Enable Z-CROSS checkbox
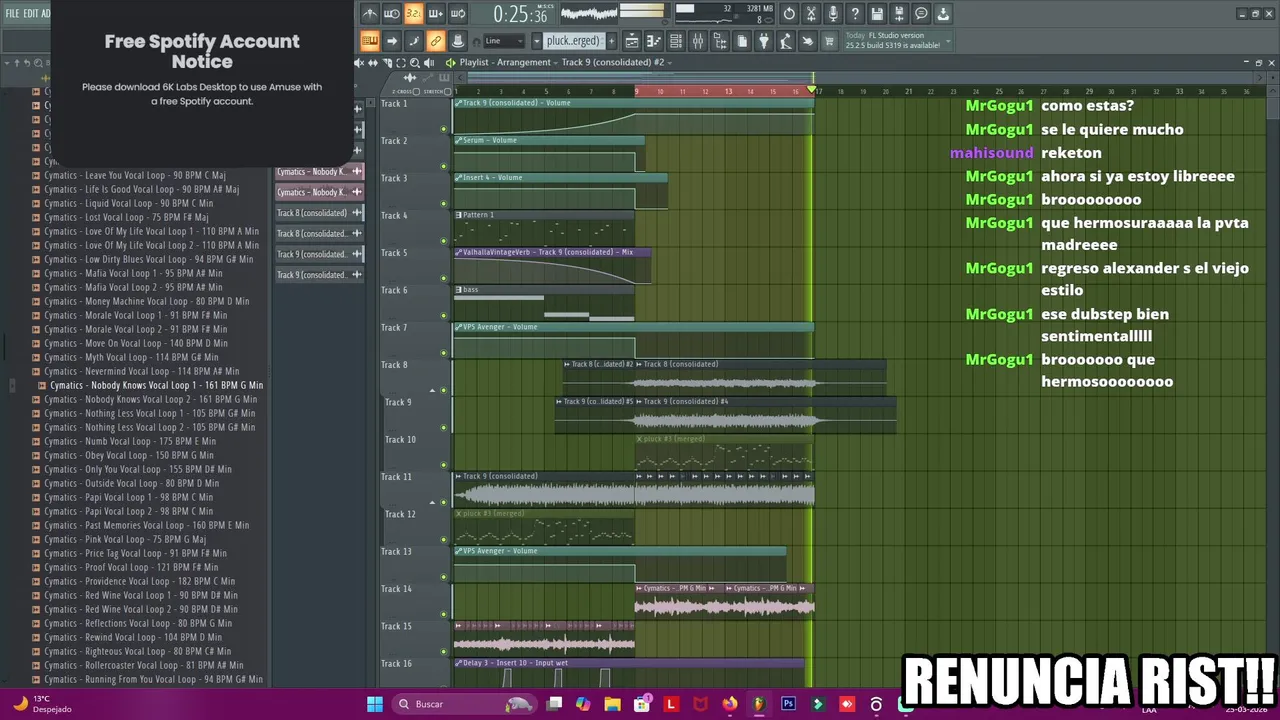Viewport: 1280px width, 720px height. click(417, 91)
